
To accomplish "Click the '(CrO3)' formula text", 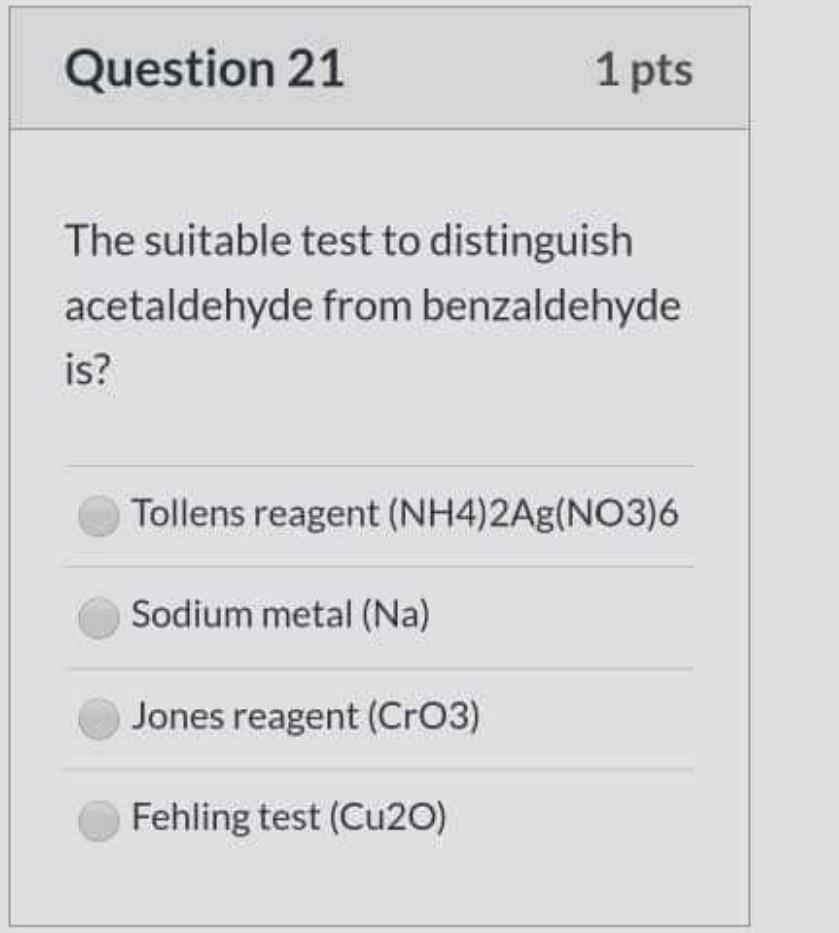I will click(423, 716).
